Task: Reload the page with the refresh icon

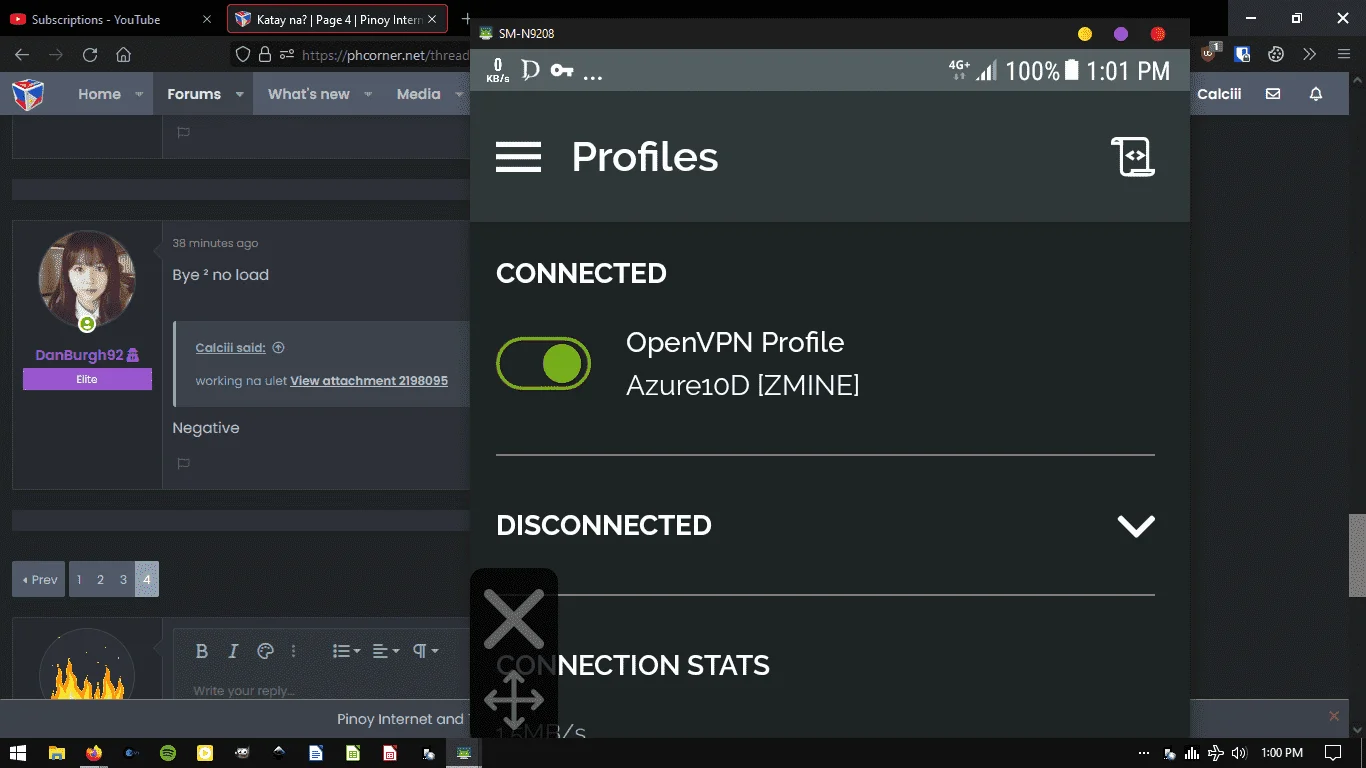Action: (90, 55)
